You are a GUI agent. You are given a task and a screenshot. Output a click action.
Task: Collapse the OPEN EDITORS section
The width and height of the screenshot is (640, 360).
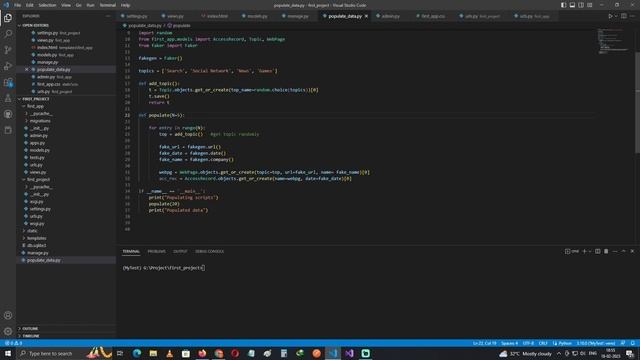[36, 25]
